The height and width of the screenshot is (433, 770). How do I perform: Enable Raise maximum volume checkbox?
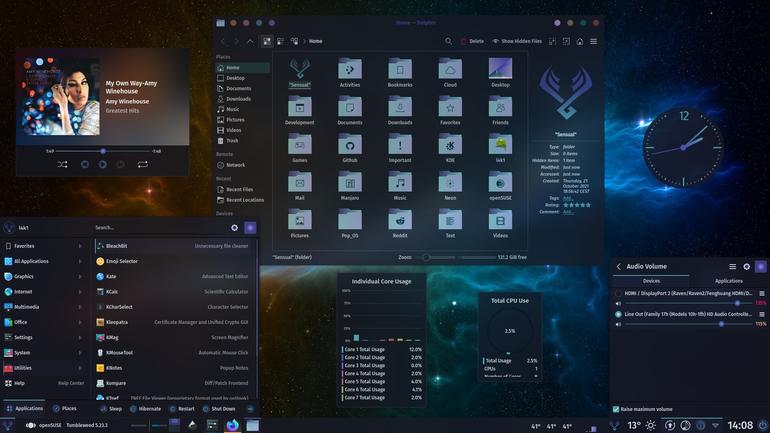coord(616,409)
